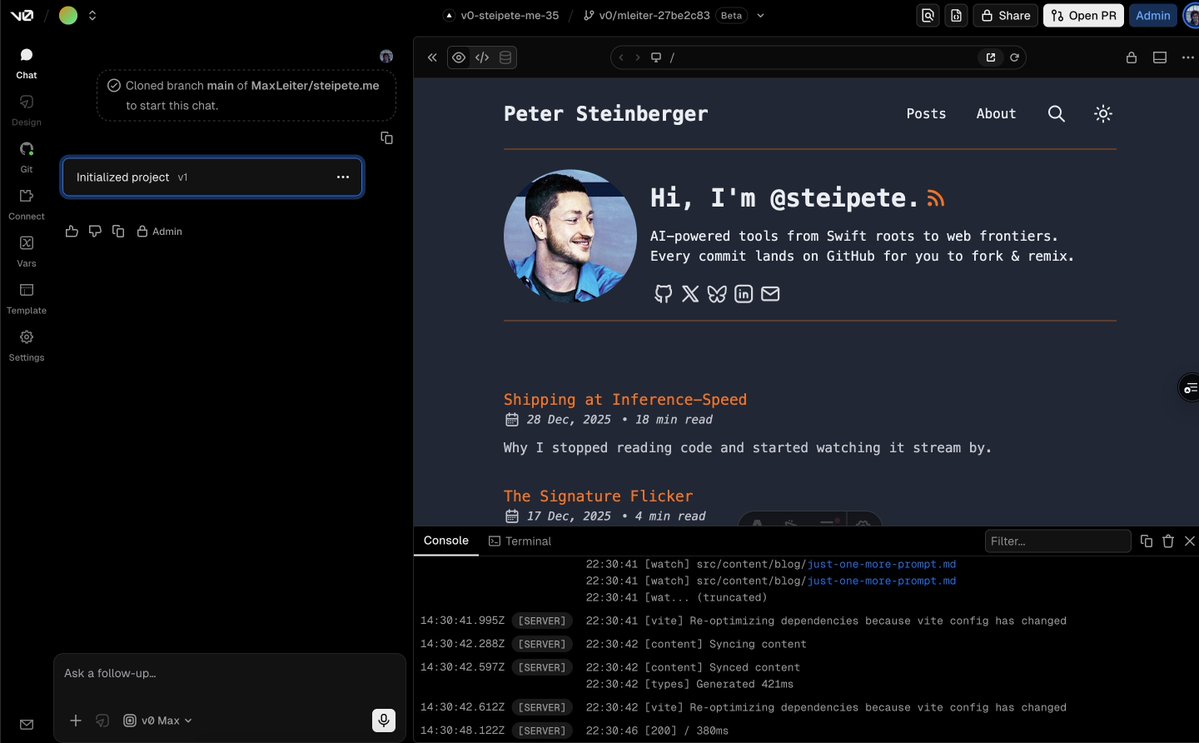Click the console Filter input

[1058, 541]
